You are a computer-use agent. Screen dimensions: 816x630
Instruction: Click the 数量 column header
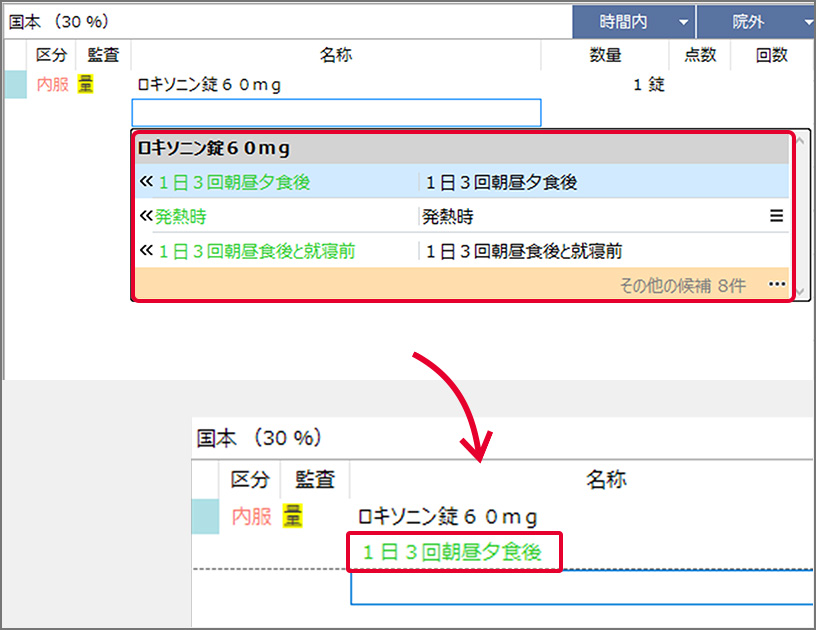pos(605,55)
